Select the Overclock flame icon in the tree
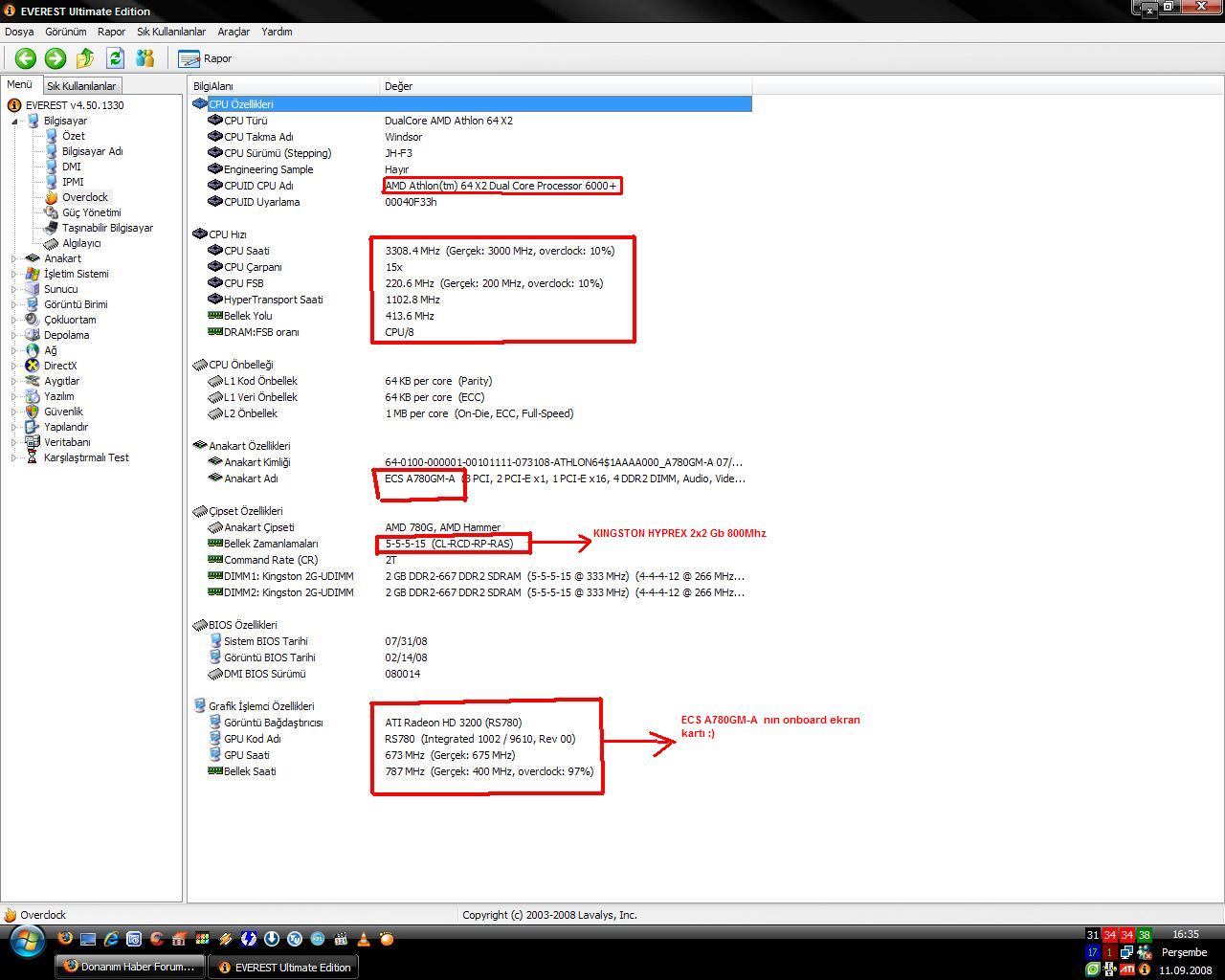Image resolution: width=1225 pixels, height=980 pixels. (x=52, y=197)
